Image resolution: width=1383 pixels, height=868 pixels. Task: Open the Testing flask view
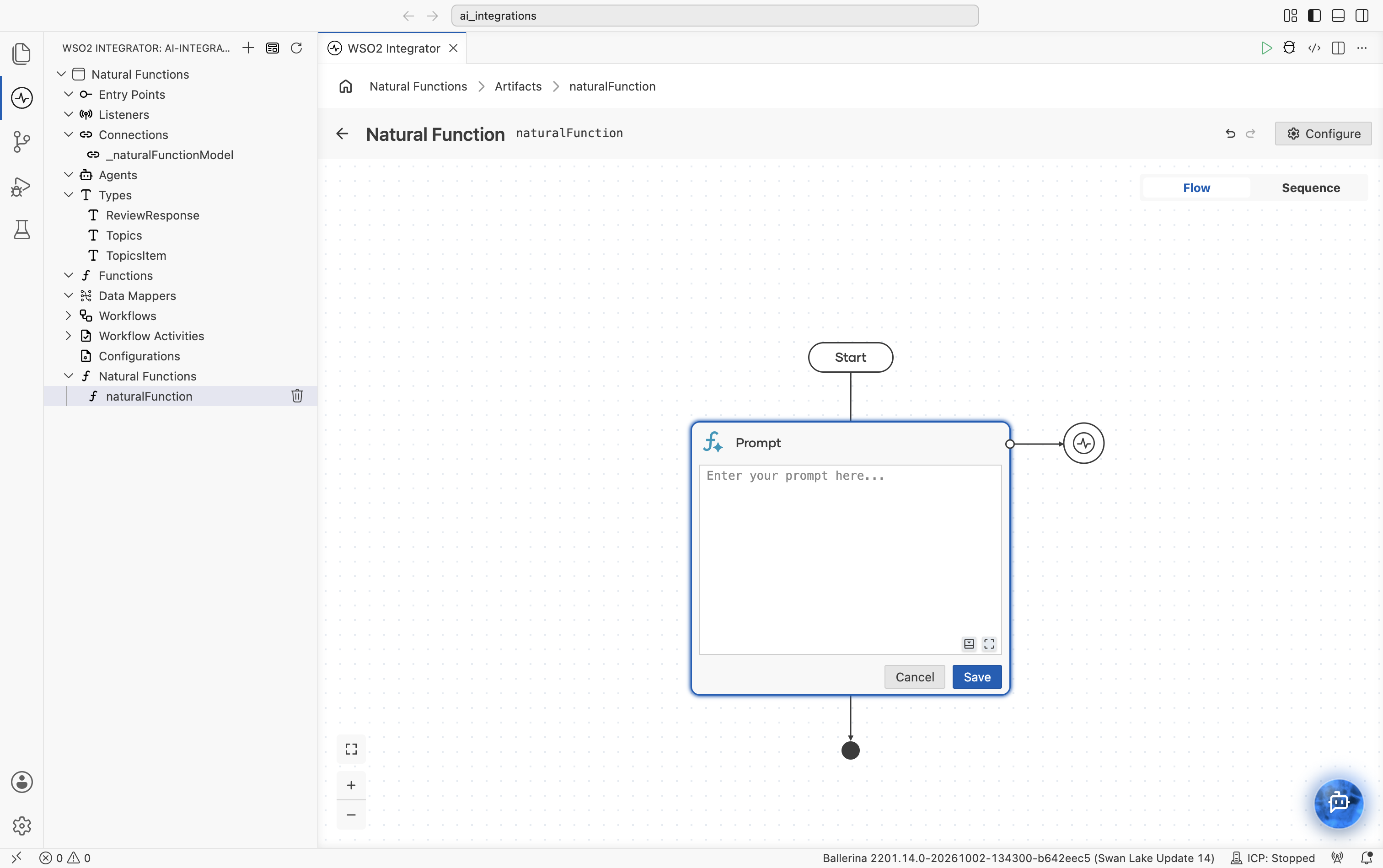(22, 230)
